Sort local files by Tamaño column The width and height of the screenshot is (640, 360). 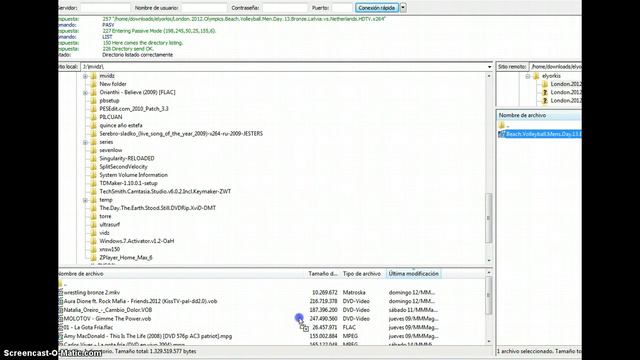pos(323,273)
